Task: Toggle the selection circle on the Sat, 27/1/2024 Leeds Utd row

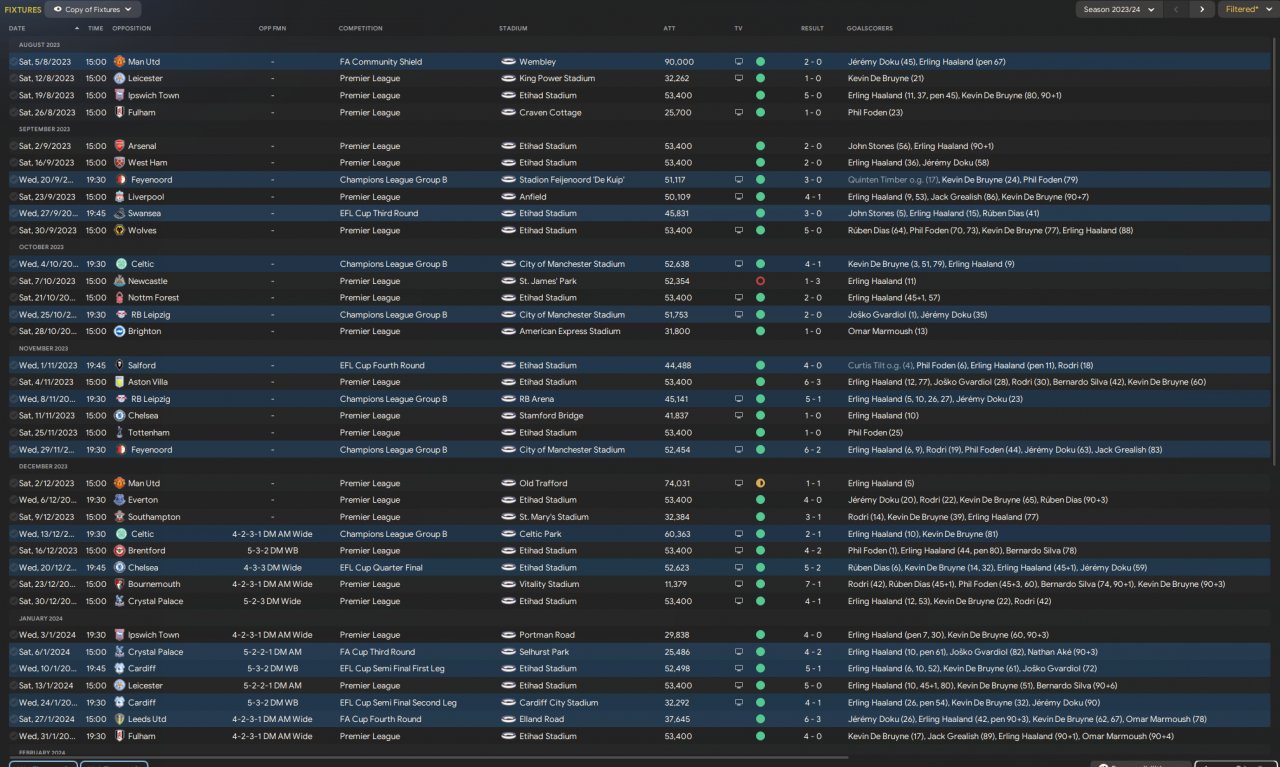Action: [13, 719]
